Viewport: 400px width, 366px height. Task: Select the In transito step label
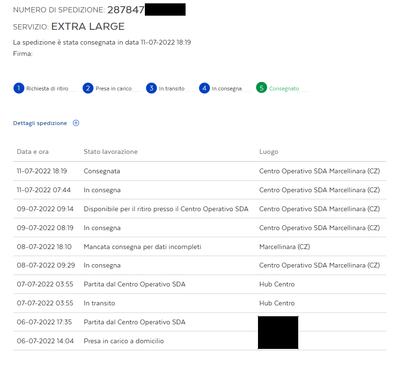click(x=172, y=89)
